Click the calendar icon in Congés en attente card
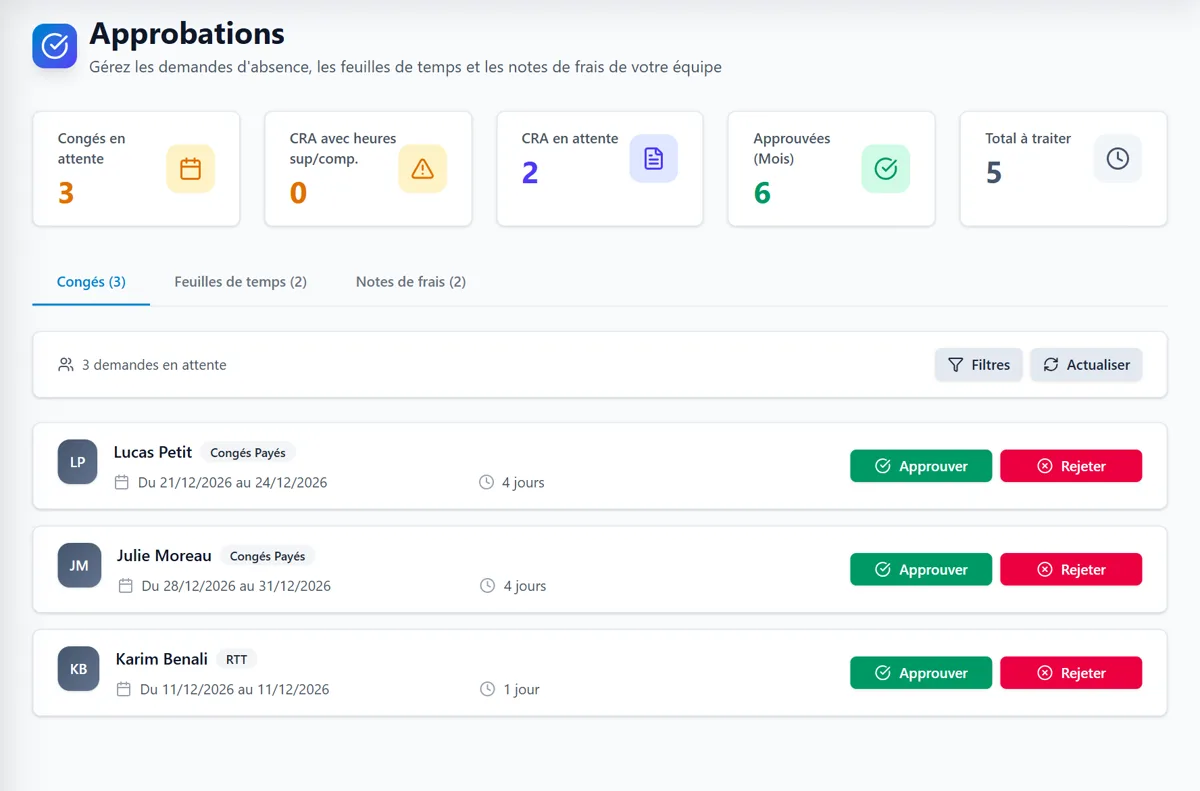The image size is (1200, 791). click(x=190, y=169)
